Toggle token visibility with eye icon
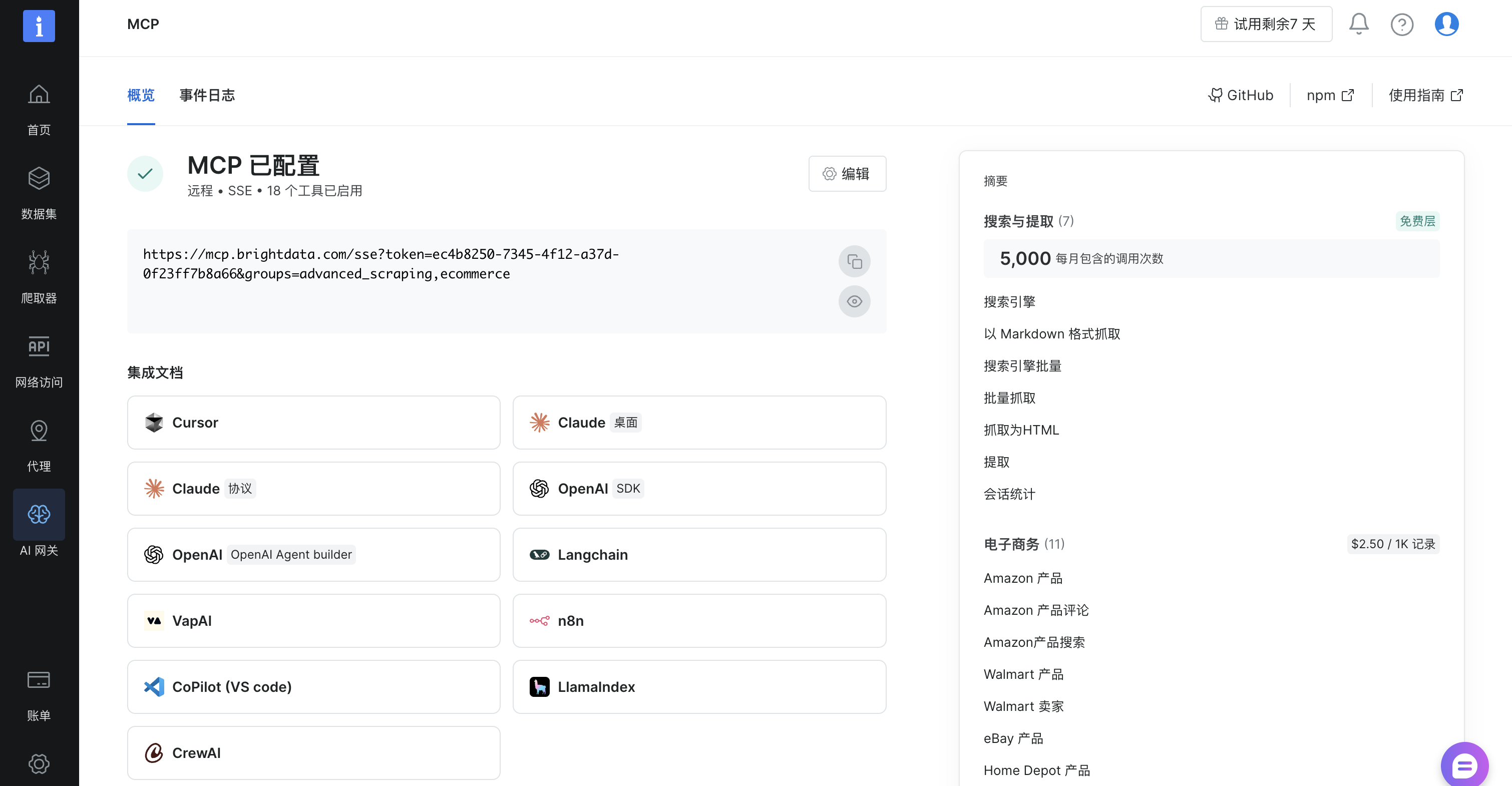Viewport: 1512px width, 786px height. (x=854, y=301)
